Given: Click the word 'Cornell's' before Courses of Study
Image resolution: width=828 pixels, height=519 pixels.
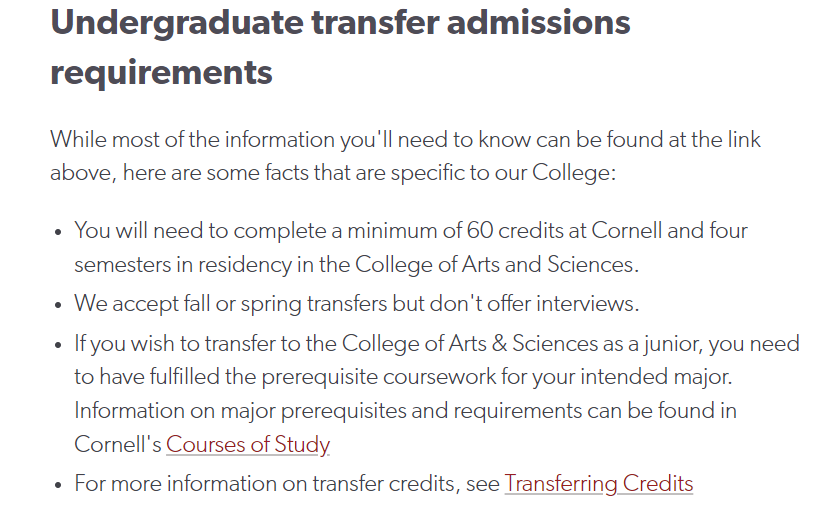Looking at the screenshot, I should tap(118, 445).
